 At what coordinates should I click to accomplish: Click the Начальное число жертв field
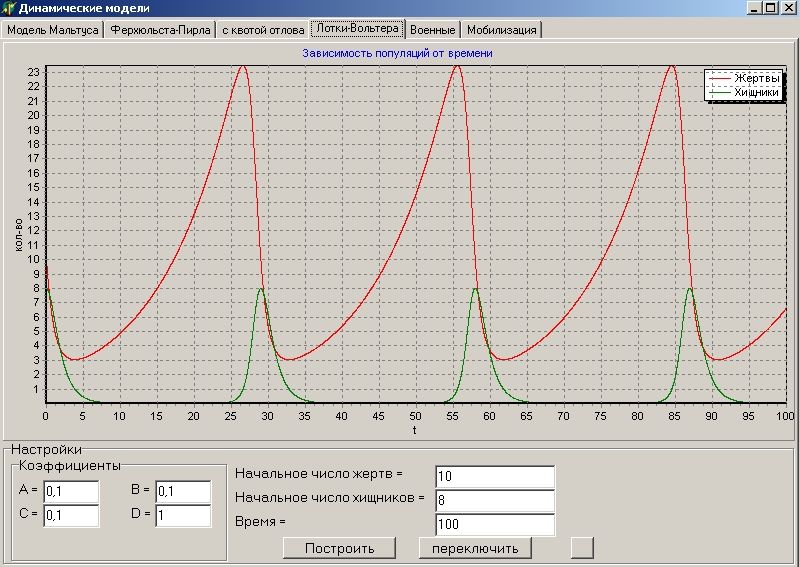tap(494, 476)
